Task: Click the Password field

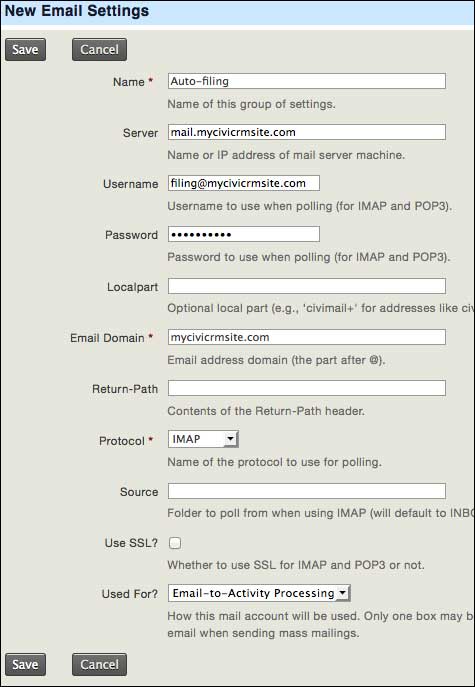Action: coord(244,234)
